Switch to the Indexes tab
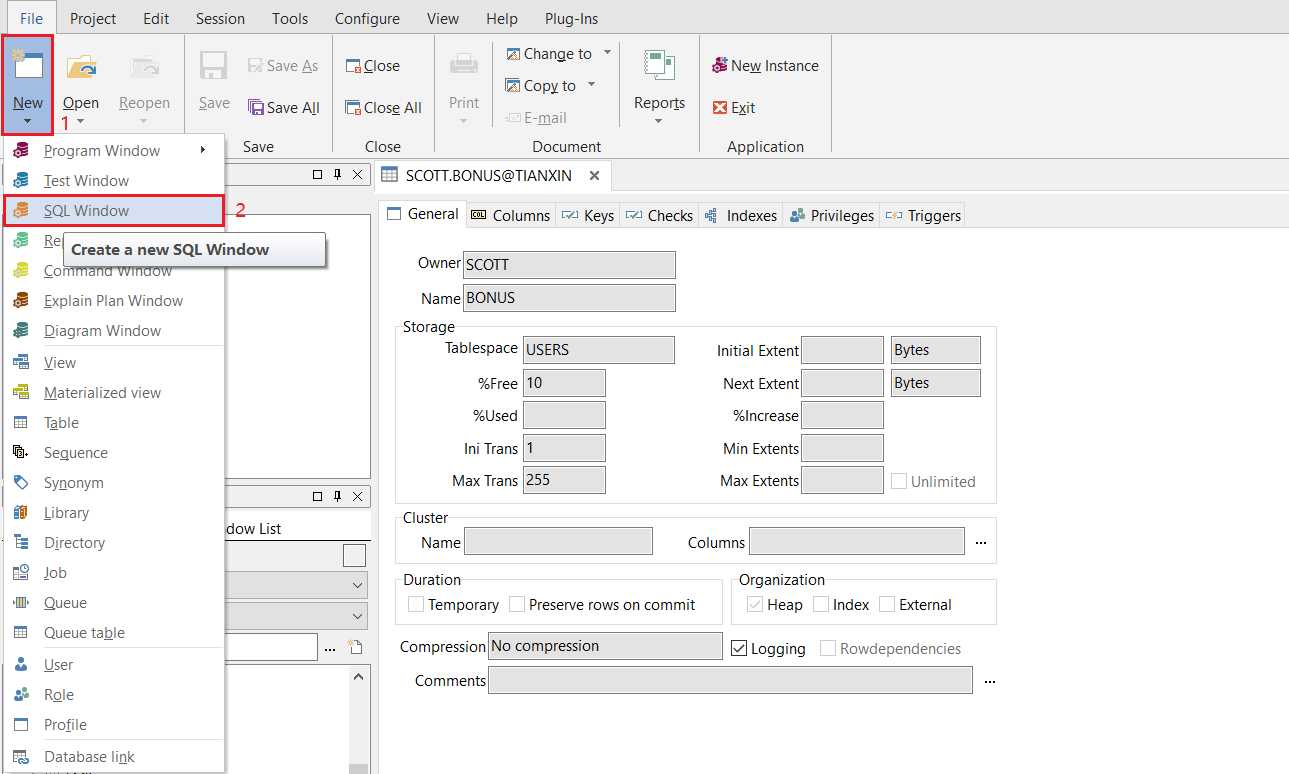The height and width of the screenshot is (774, 1289). (740, 215)
